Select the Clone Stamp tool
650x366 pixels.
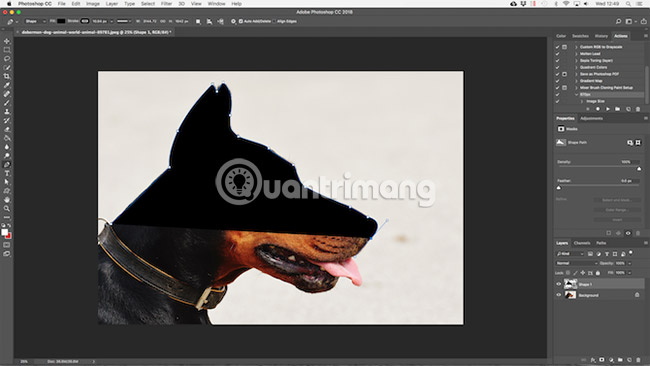7,111
